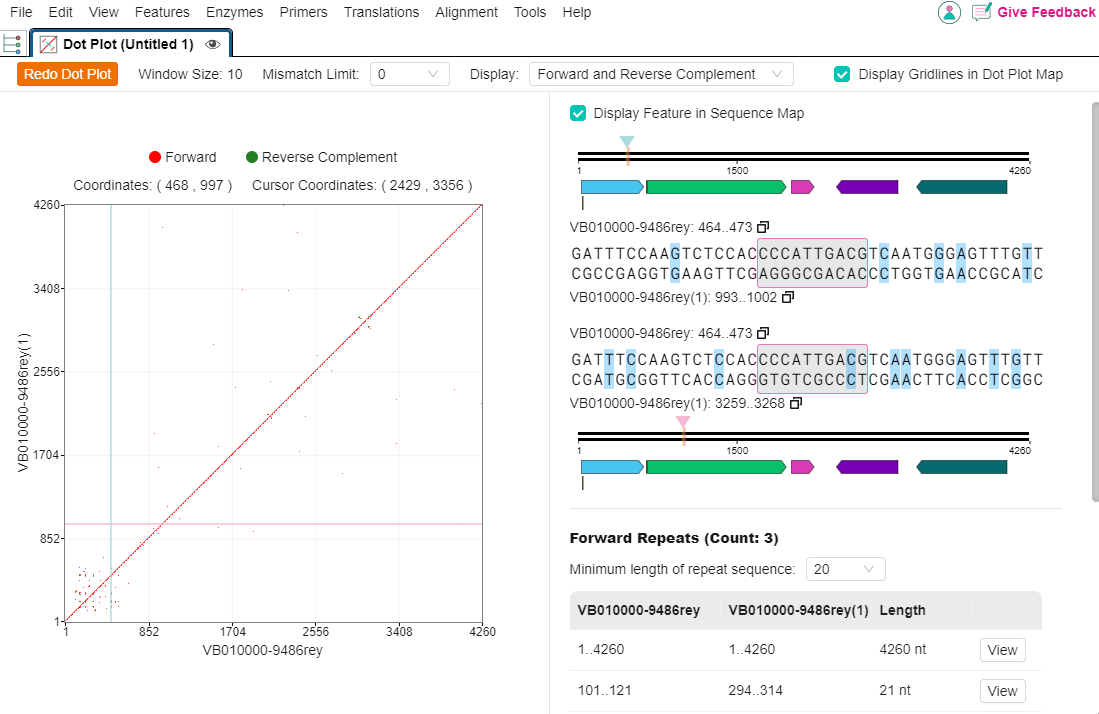Click the 21 nt length cell

[x=894, y=690]
